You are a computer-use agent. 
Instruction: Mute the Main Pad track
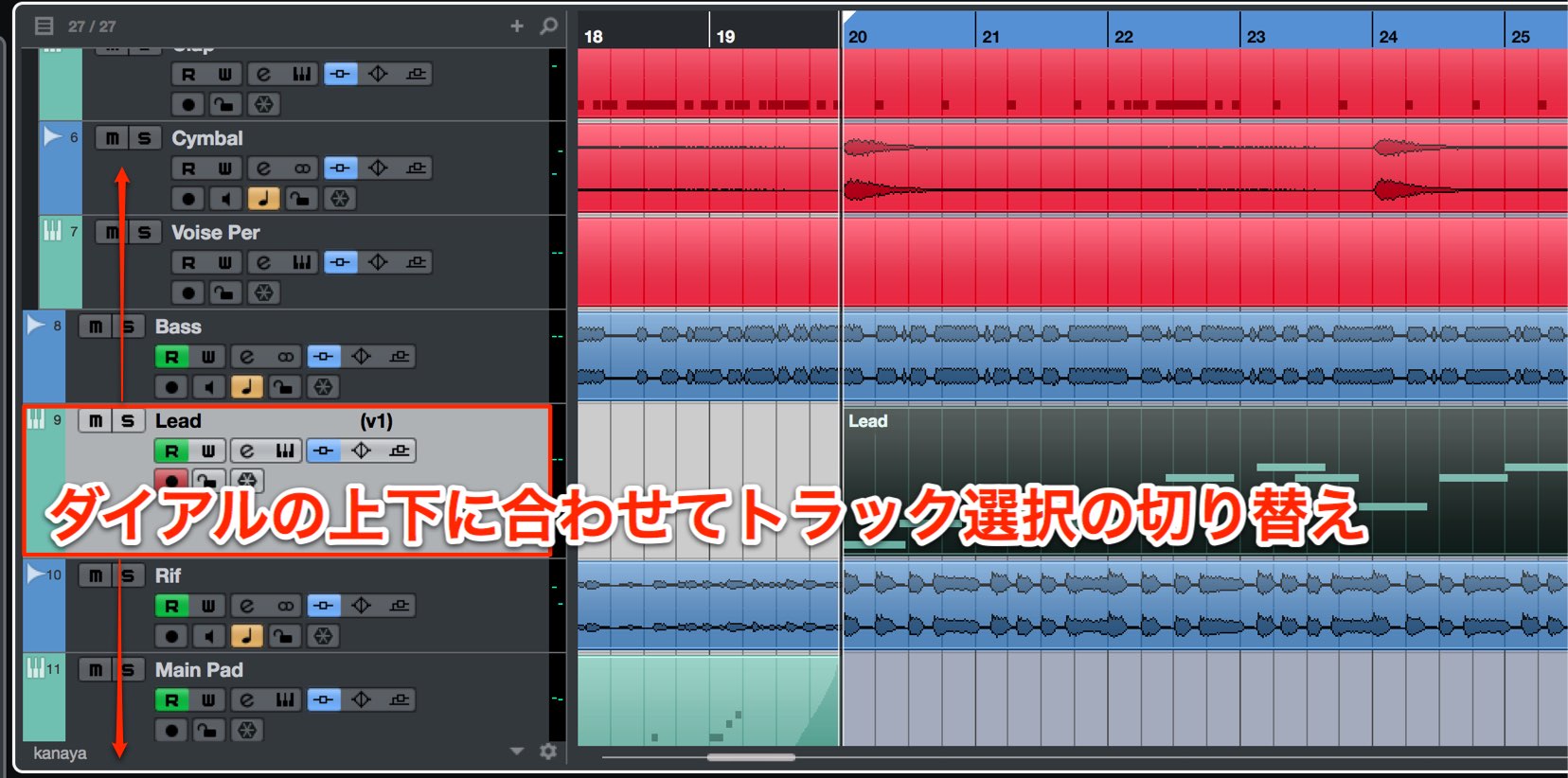[95, 670]
